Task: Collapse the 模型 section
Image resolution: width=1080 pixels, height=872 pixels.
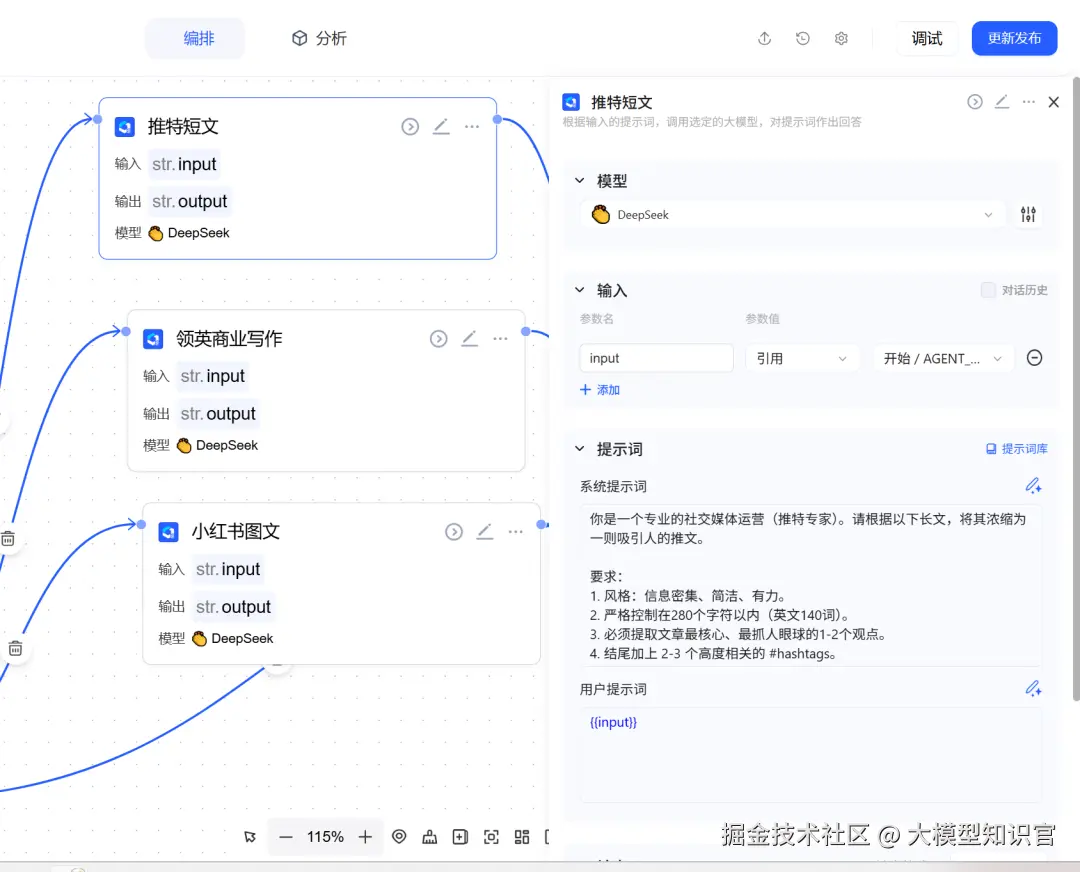Action: (x=580, y=180)
